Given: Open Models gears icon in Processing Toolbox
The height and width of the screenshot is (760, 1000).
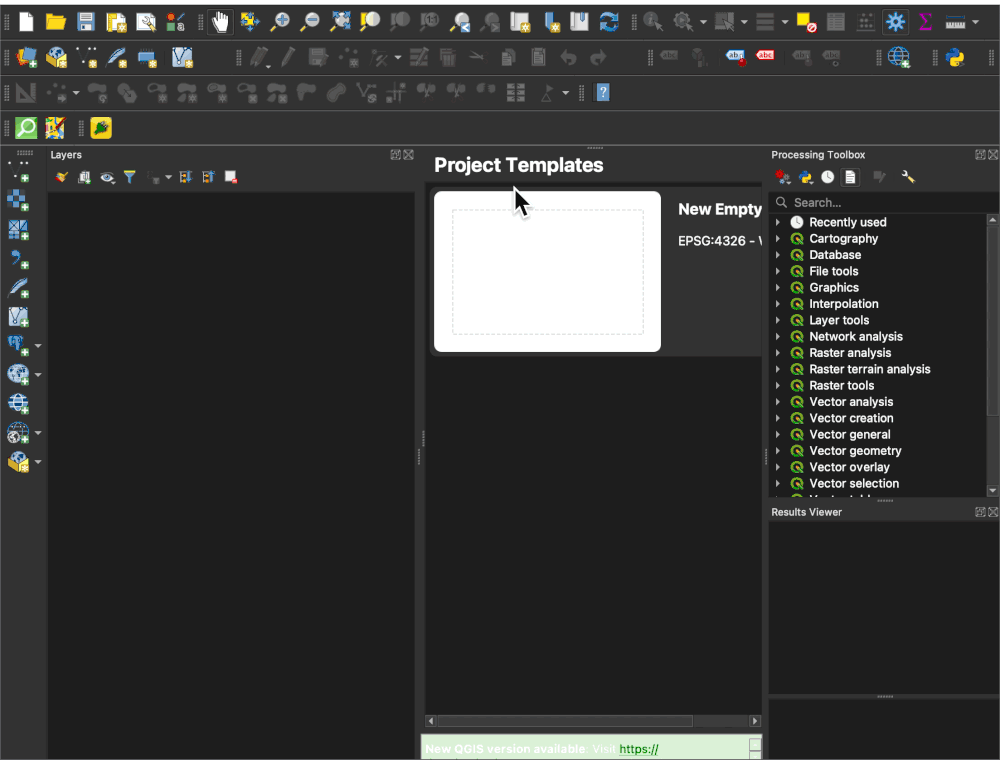Looking at the screenshot, I should pyautogui.click(x=783, y=177).
